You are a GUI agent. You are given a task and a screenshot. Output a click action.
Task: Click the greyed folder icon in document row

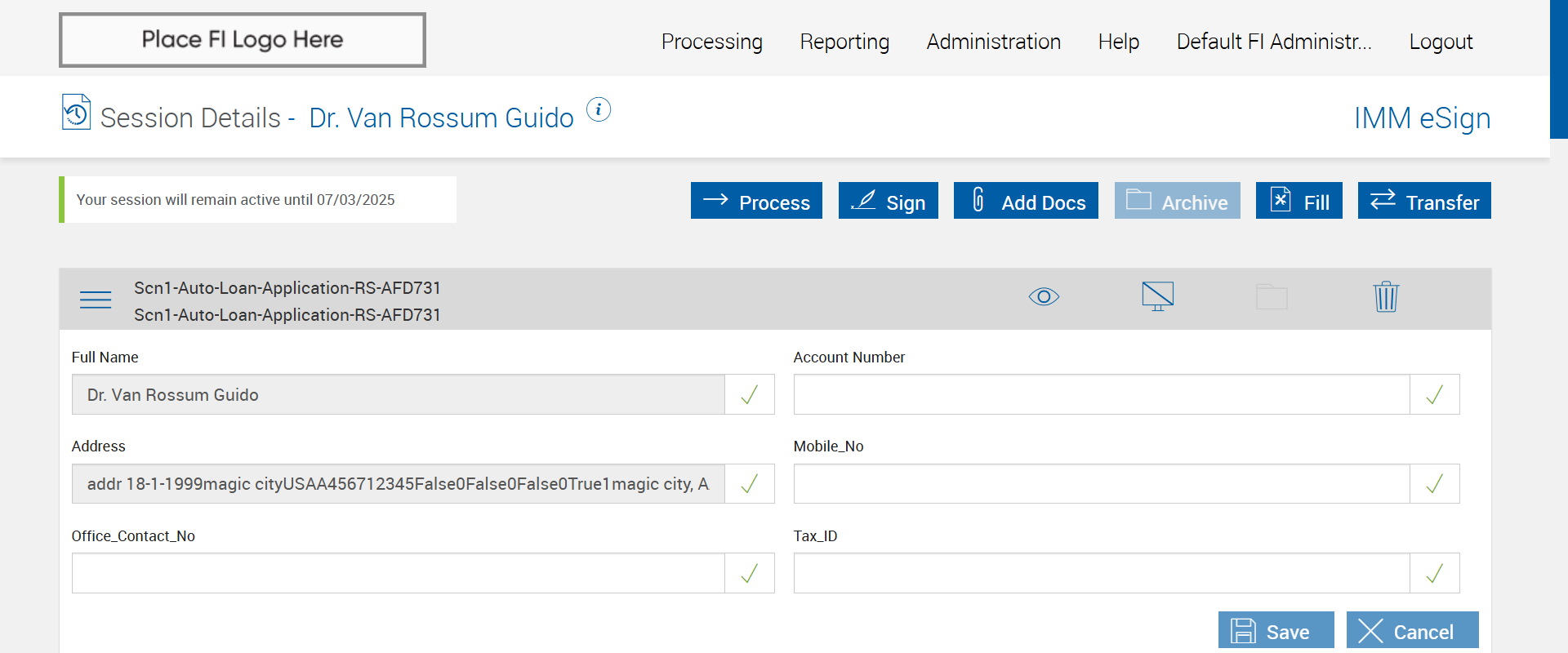coord(1272,296)
